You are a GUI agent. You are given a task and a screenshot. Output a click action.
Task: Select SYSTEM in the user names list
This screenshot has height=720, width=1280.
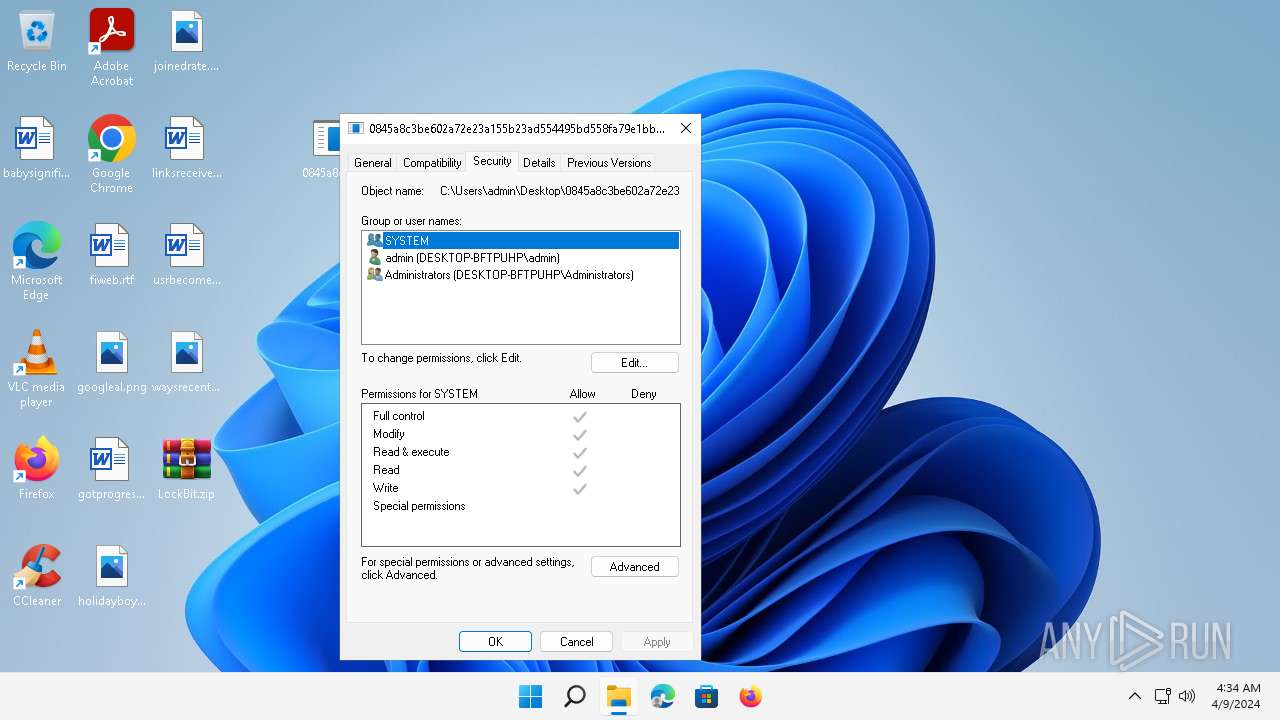[x=521, y=241]
